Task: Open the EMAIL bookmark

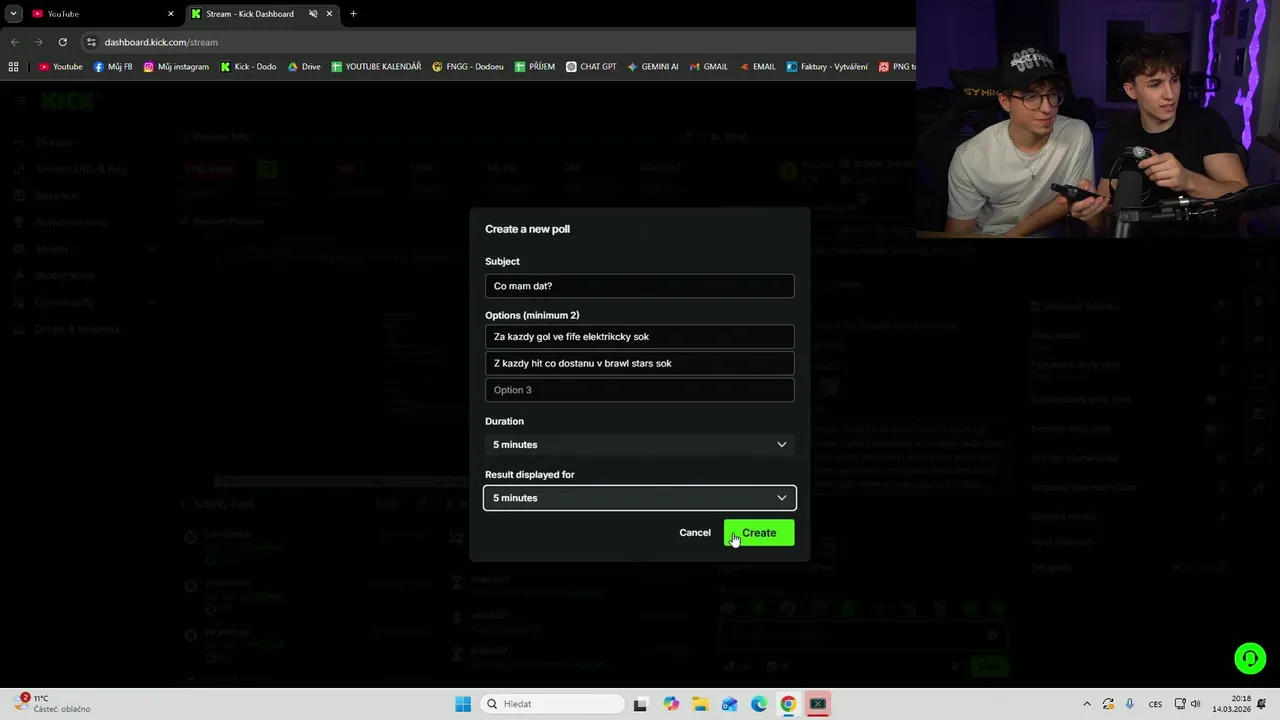Action: (757, 67)
